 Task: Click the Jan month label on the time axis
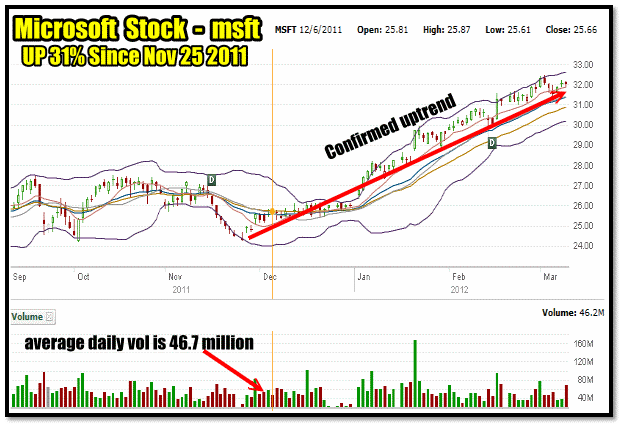[364, 277]
